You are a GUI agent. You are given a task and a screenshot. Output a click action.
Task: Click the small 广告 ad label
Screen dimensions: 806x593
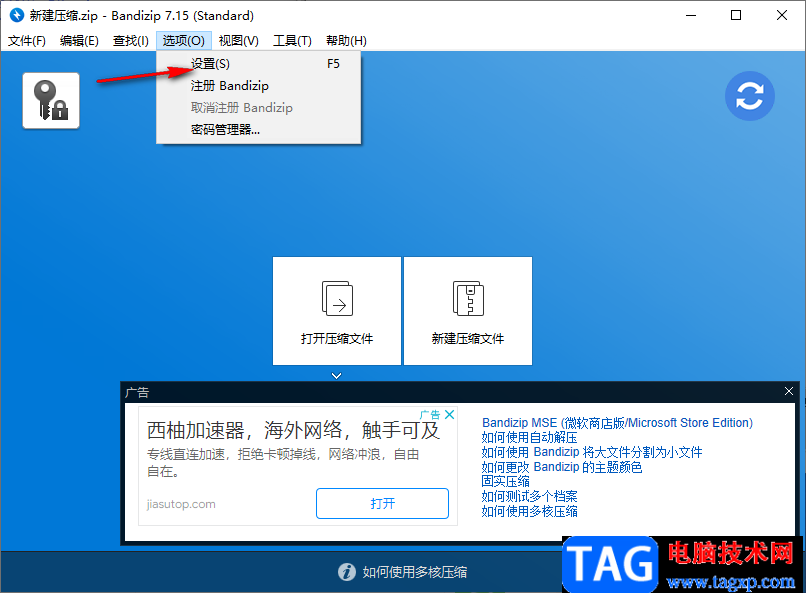tap(430, 414)
